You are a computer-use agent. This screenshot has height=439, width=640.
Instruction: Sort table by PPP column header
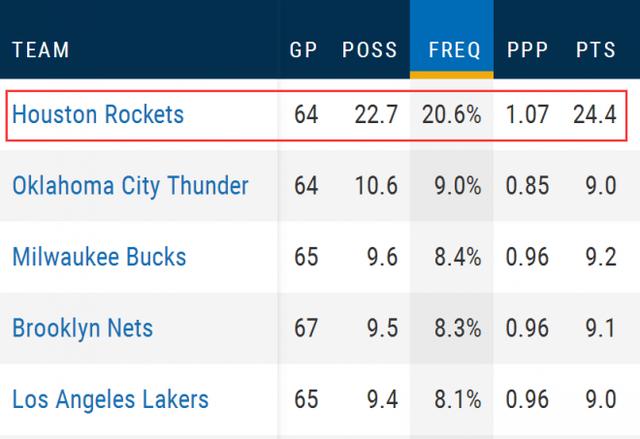527,50
